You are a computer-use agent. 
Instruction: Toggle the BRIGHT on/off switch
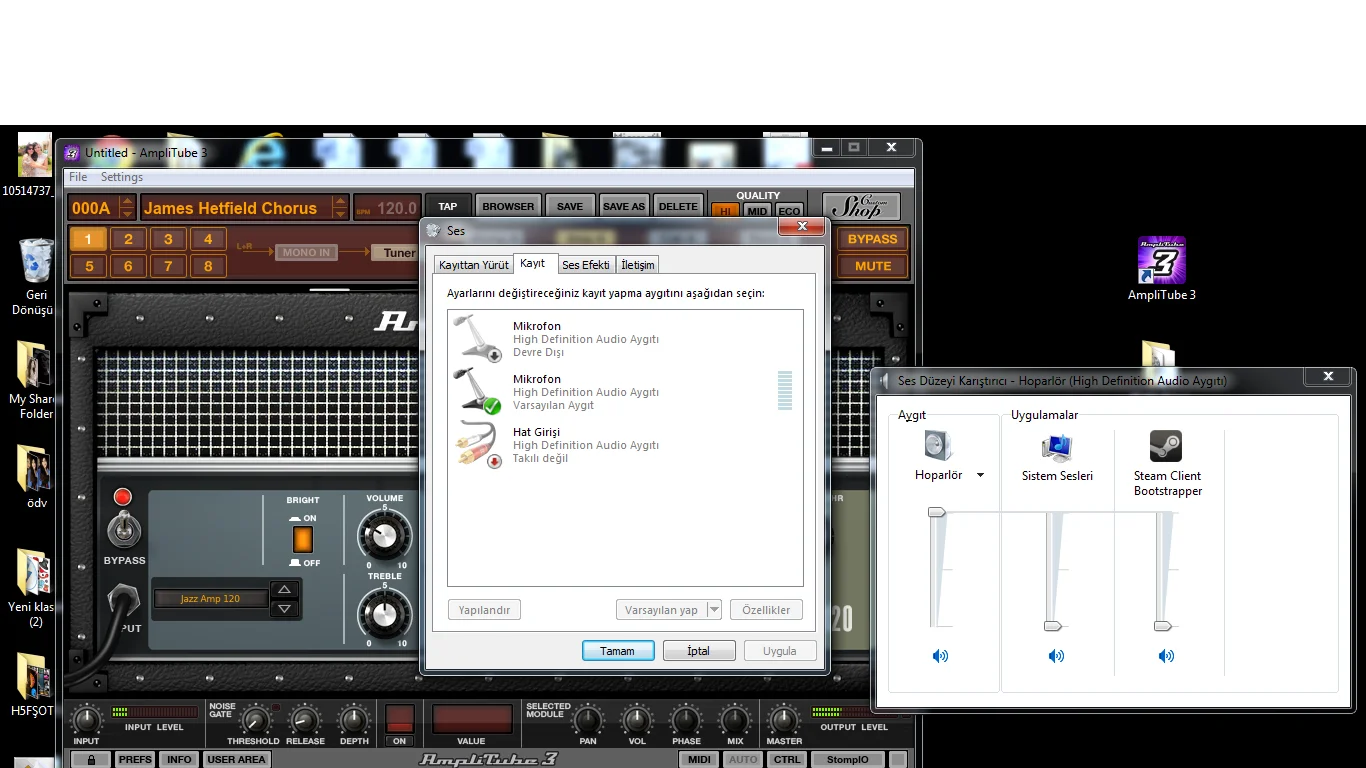[302, 540]
